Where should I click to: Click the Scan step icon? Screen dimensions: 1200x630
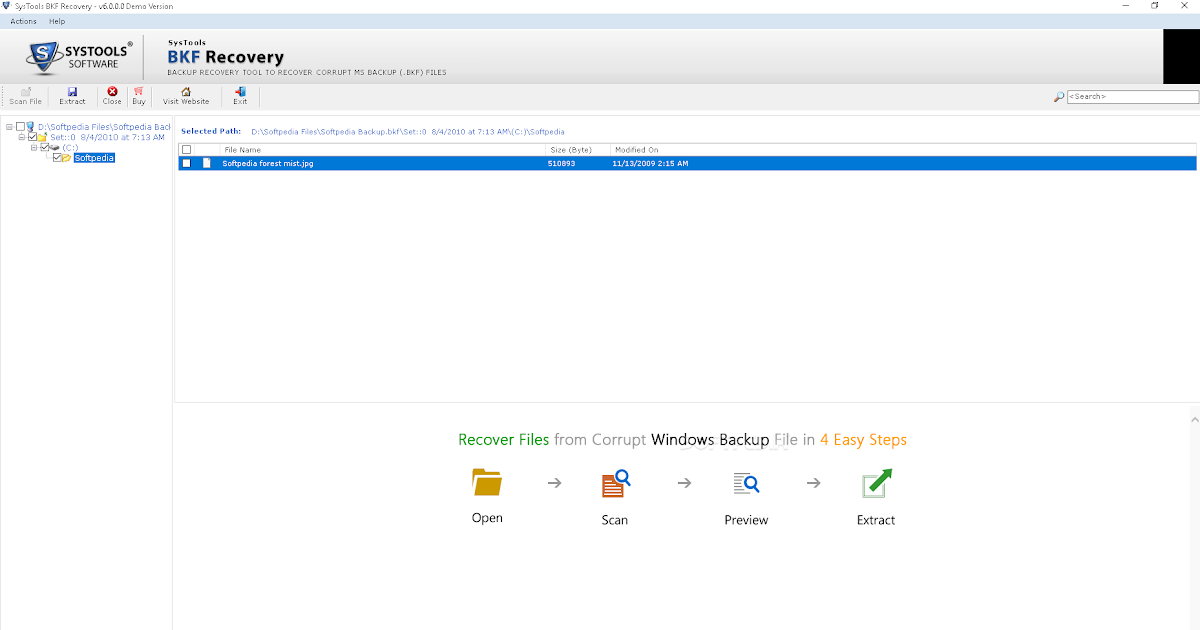(x=615, y=484)
